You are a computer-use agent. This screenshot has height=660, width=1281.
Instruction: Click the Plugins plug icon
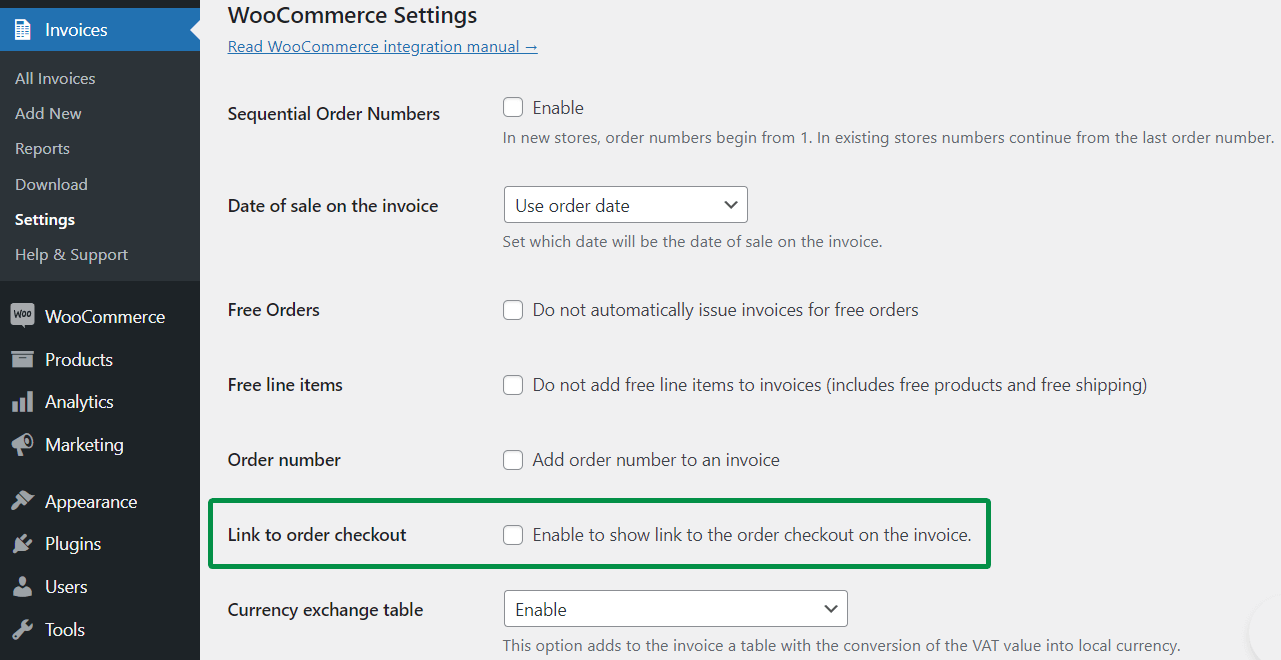[22, 544]
